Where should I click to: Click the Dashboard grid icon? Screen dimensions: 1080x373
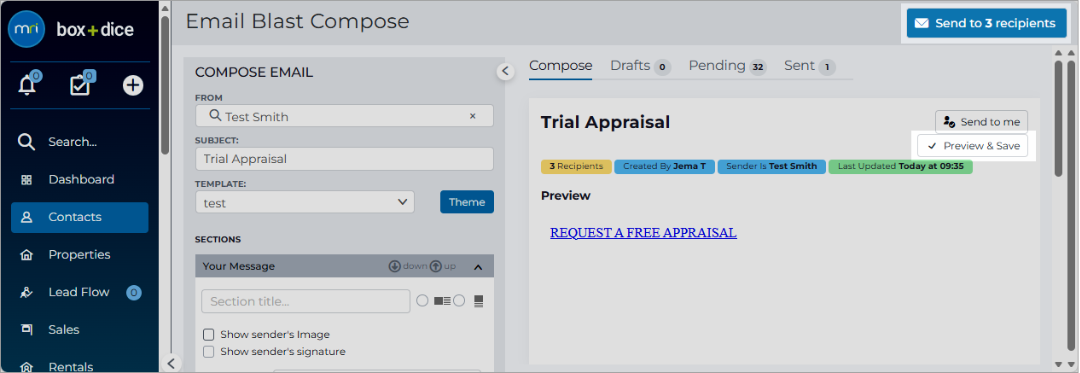click(27, 180)
